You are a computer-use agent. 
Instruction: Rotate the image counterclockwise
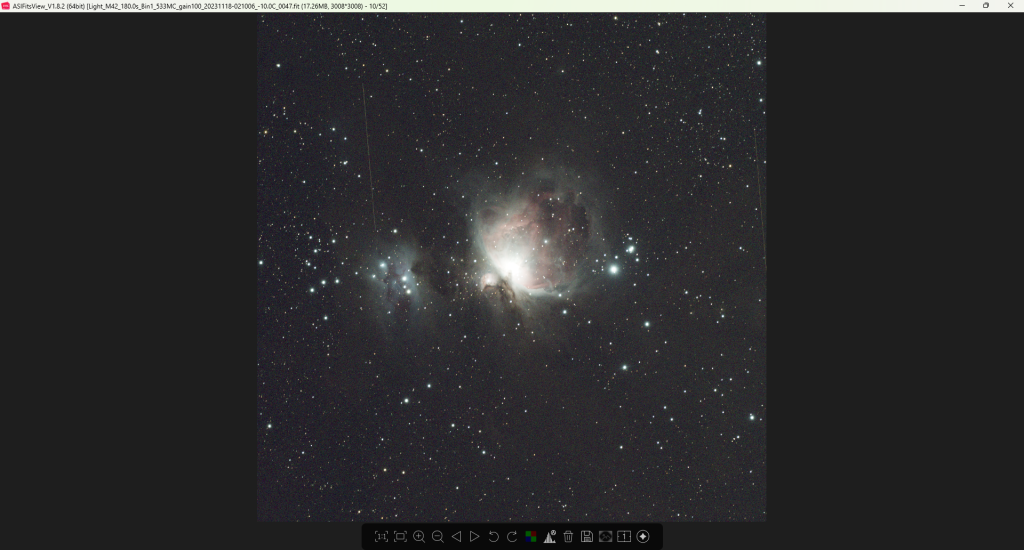(x=493, y=537)
